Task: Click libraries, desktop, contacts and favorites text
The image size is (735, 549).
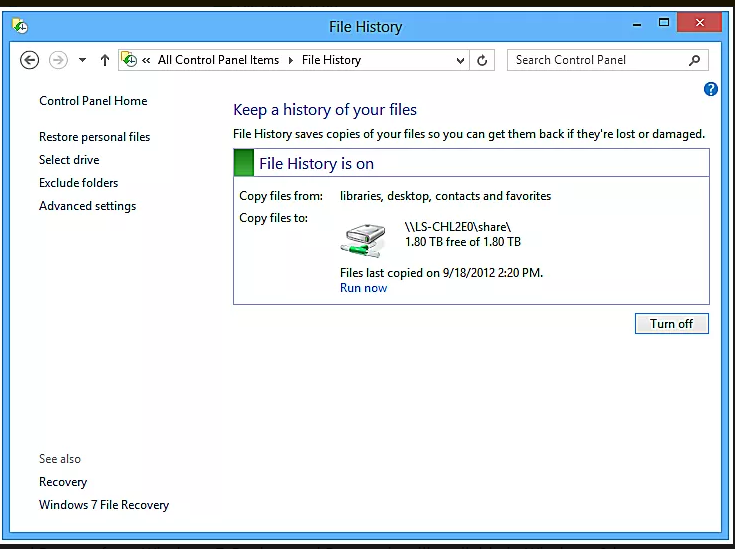Action: click(445, 196)
